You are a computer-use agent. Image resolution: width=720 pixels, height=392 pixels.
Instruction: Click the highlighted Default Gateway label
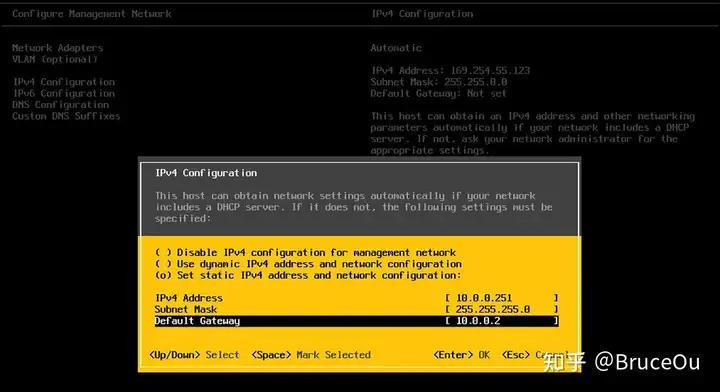(x=197, y=321)
